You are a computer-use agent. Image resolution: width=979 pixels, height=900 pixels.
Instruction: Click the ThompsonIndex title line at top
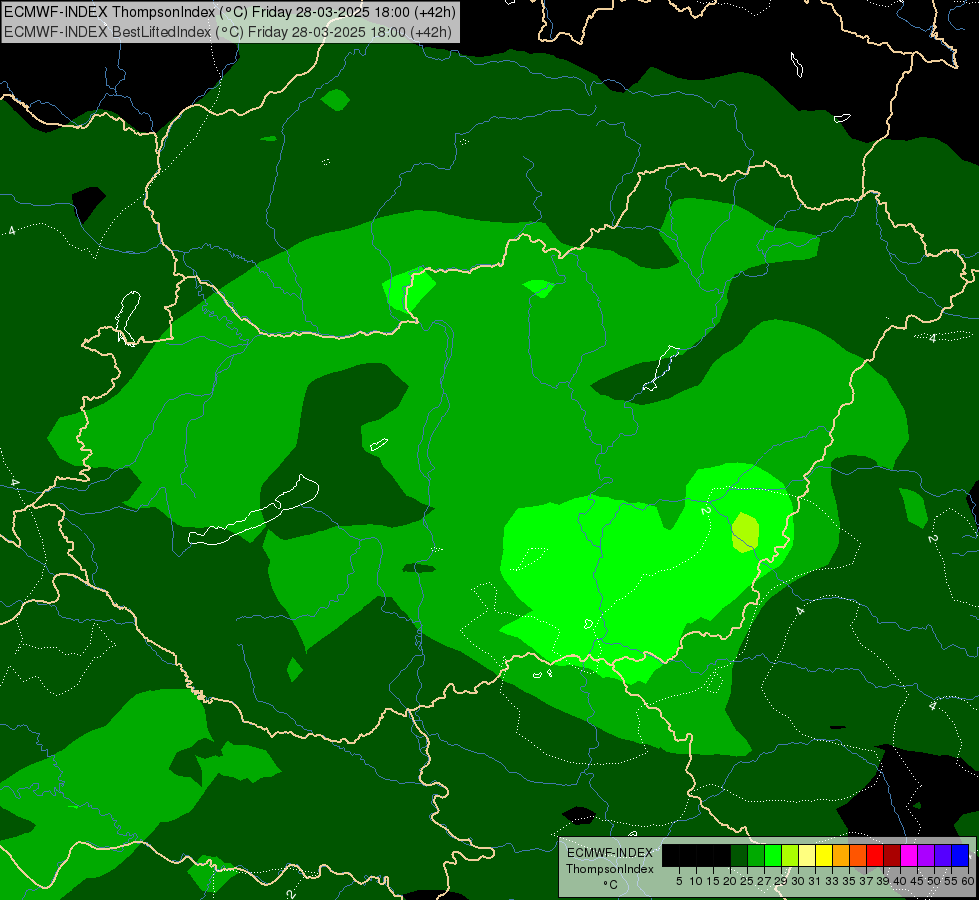(230, 11)
